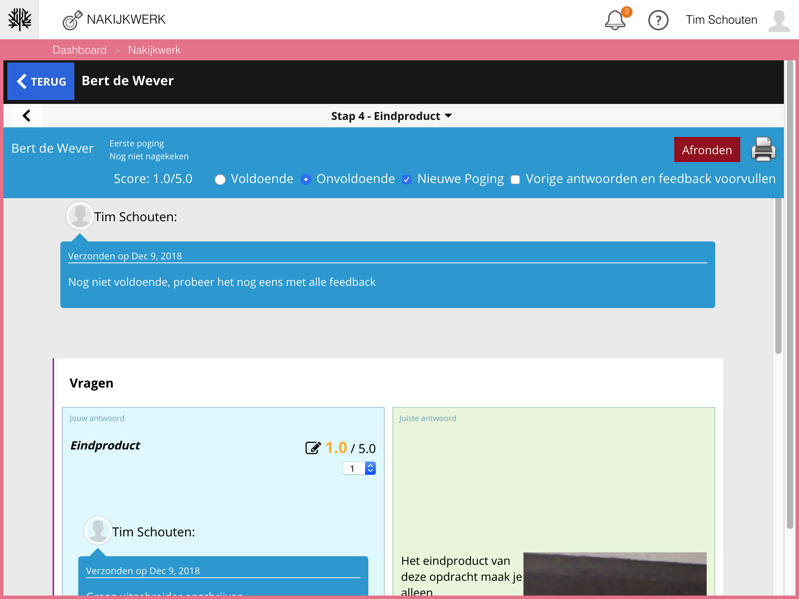Open the Tim Schouten user menu
This screenshot has height=599, width=799.
point(721,20)
